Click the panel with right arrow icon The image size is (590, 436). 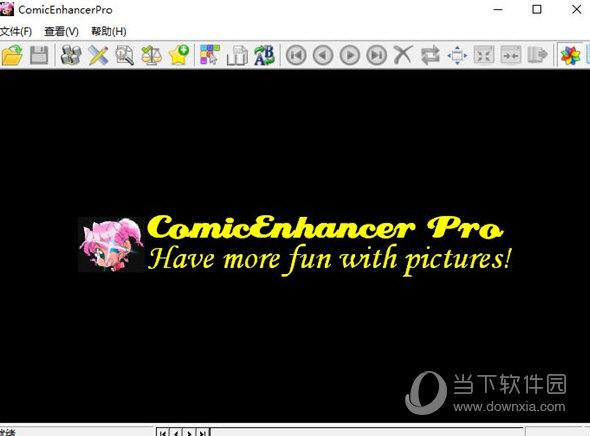pos(538,55)
